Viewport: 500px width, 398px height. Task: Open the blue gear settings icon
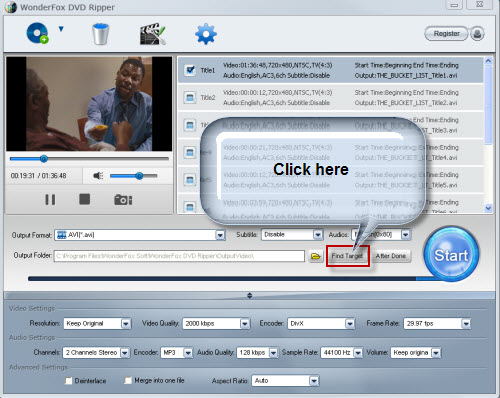pyautogui.click(x=206, y=34)
